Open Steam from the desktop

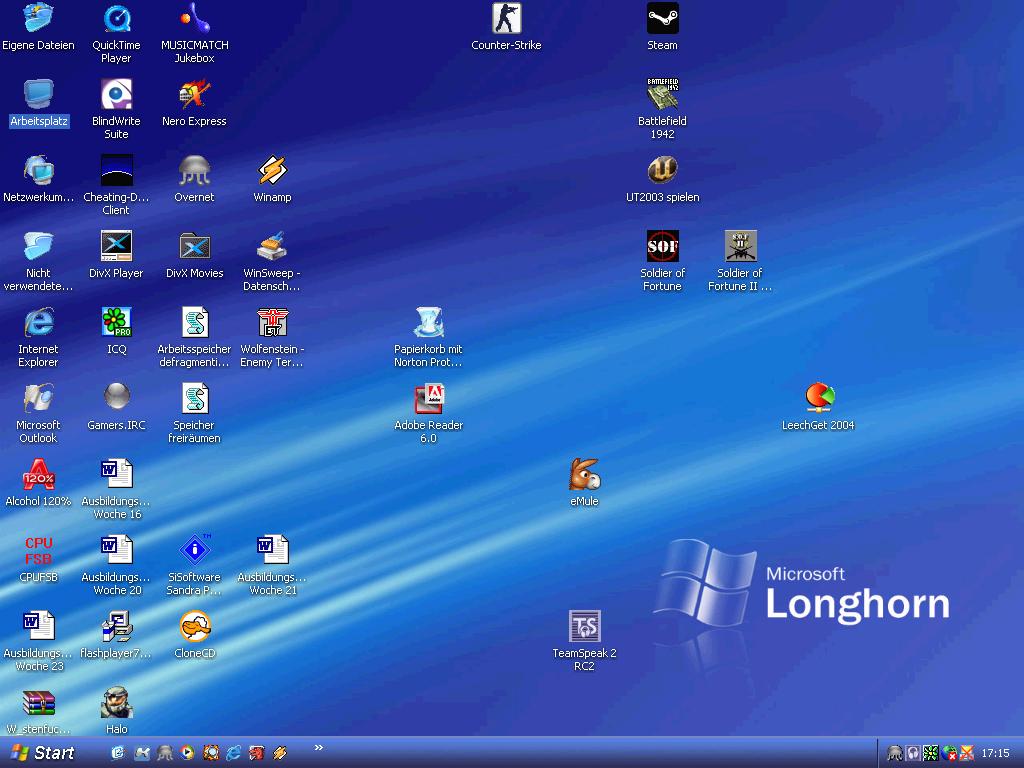[662, 18]
